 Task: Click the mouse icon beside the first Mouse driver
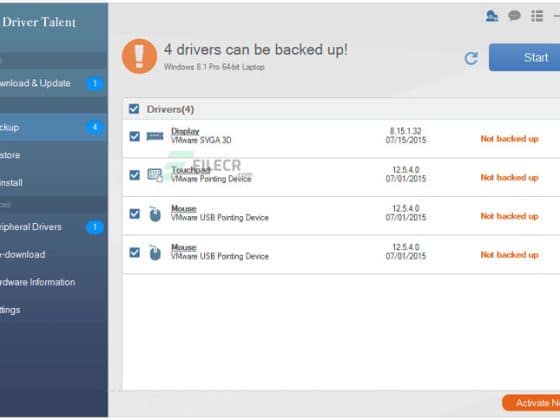tap(155, 214)
